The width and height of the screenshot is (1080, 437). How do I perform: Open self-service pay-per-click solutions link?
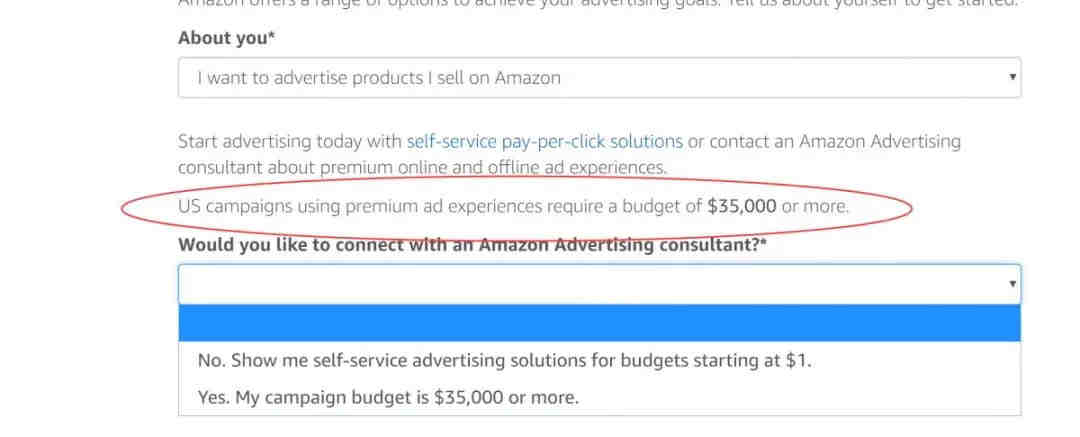point(545,142)
